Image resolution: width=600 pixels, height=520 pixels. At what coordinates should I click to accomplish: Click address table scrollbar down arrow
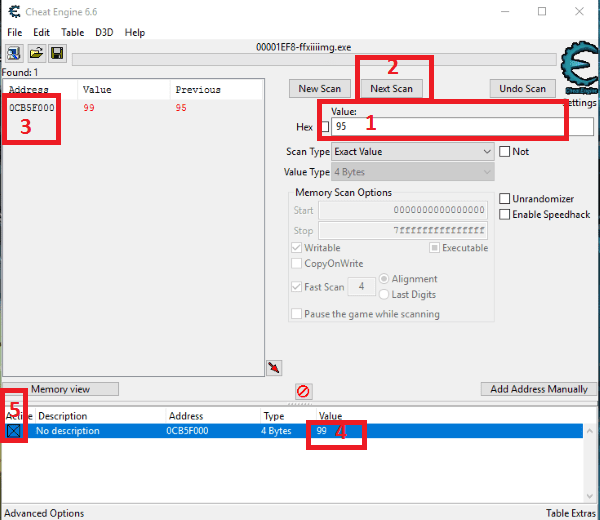(590, 496)
